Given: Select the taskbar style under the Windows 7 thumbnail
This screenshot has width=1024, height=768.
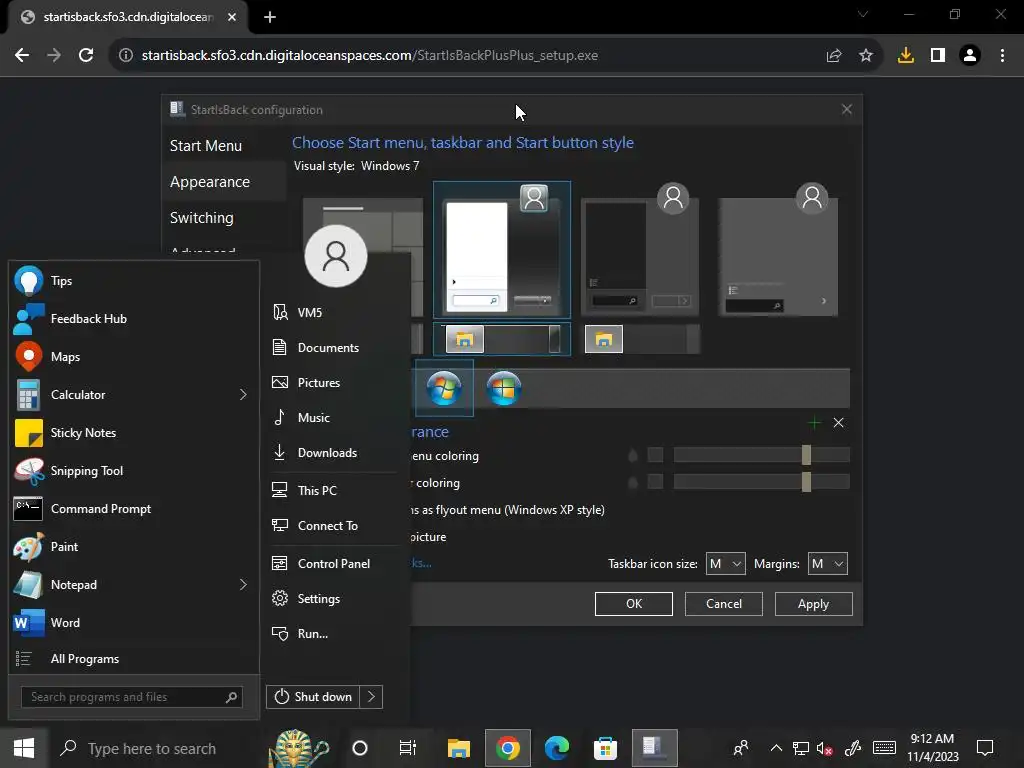Looking at the screenshot, I should click(x=502, y=339).
